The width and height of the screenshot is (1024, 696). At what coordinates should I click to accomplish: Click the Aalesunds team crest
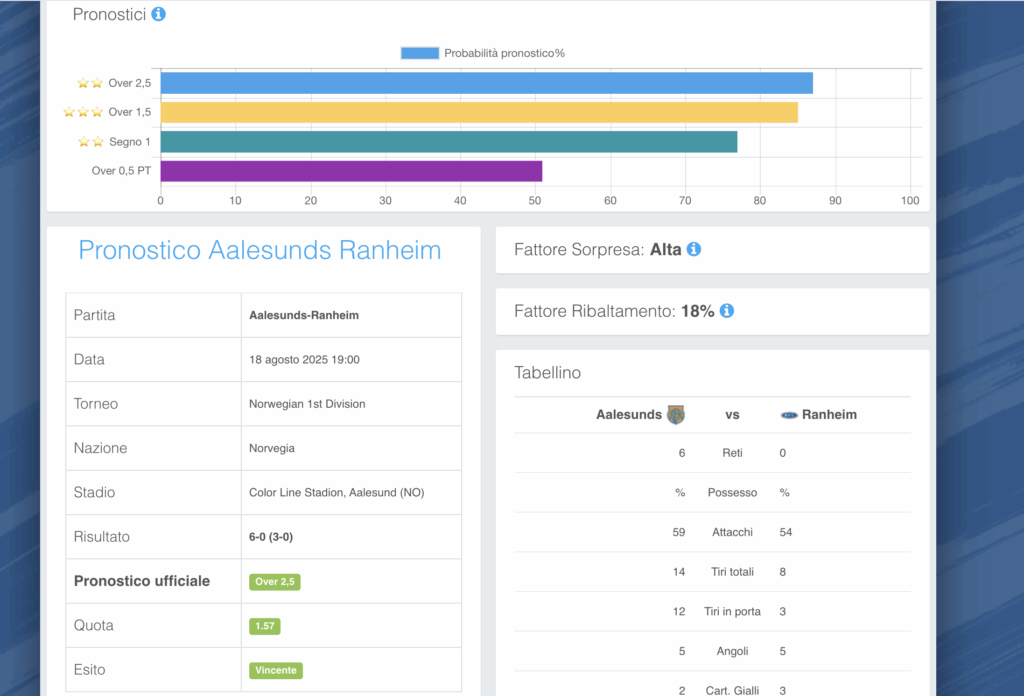coord(676,415)
